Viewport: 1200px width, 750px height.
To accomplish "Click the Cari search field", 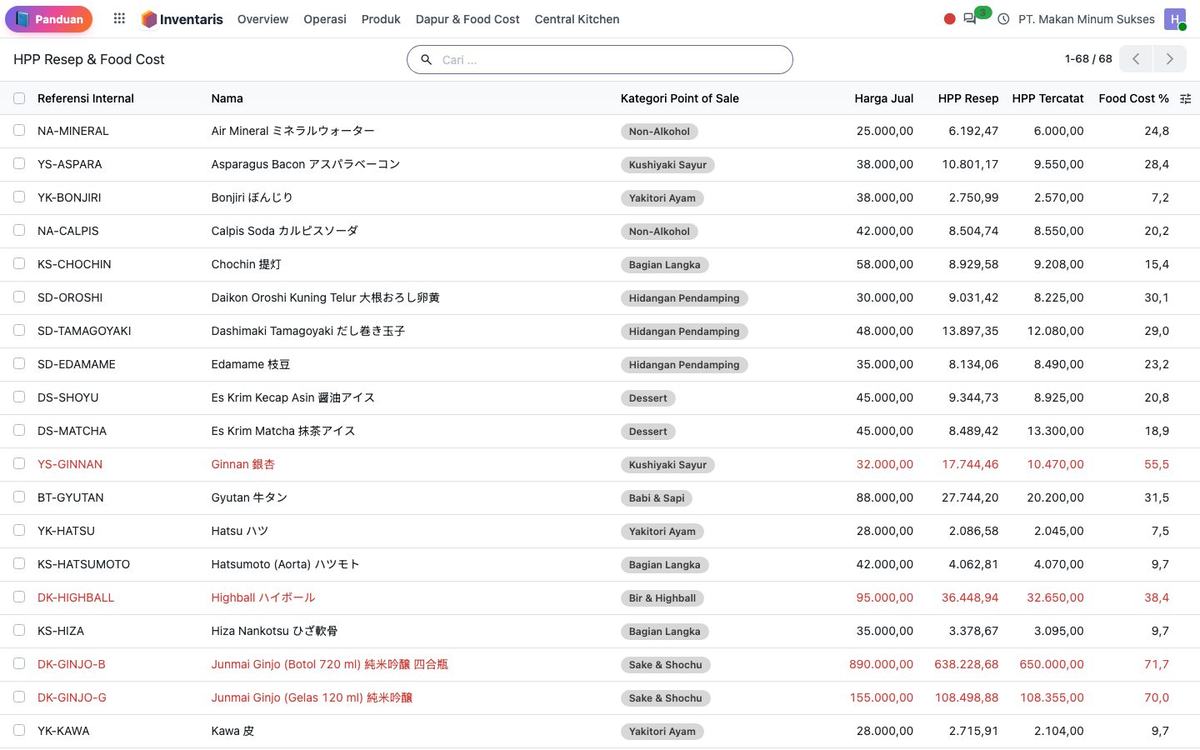I will tap(600, 60).
